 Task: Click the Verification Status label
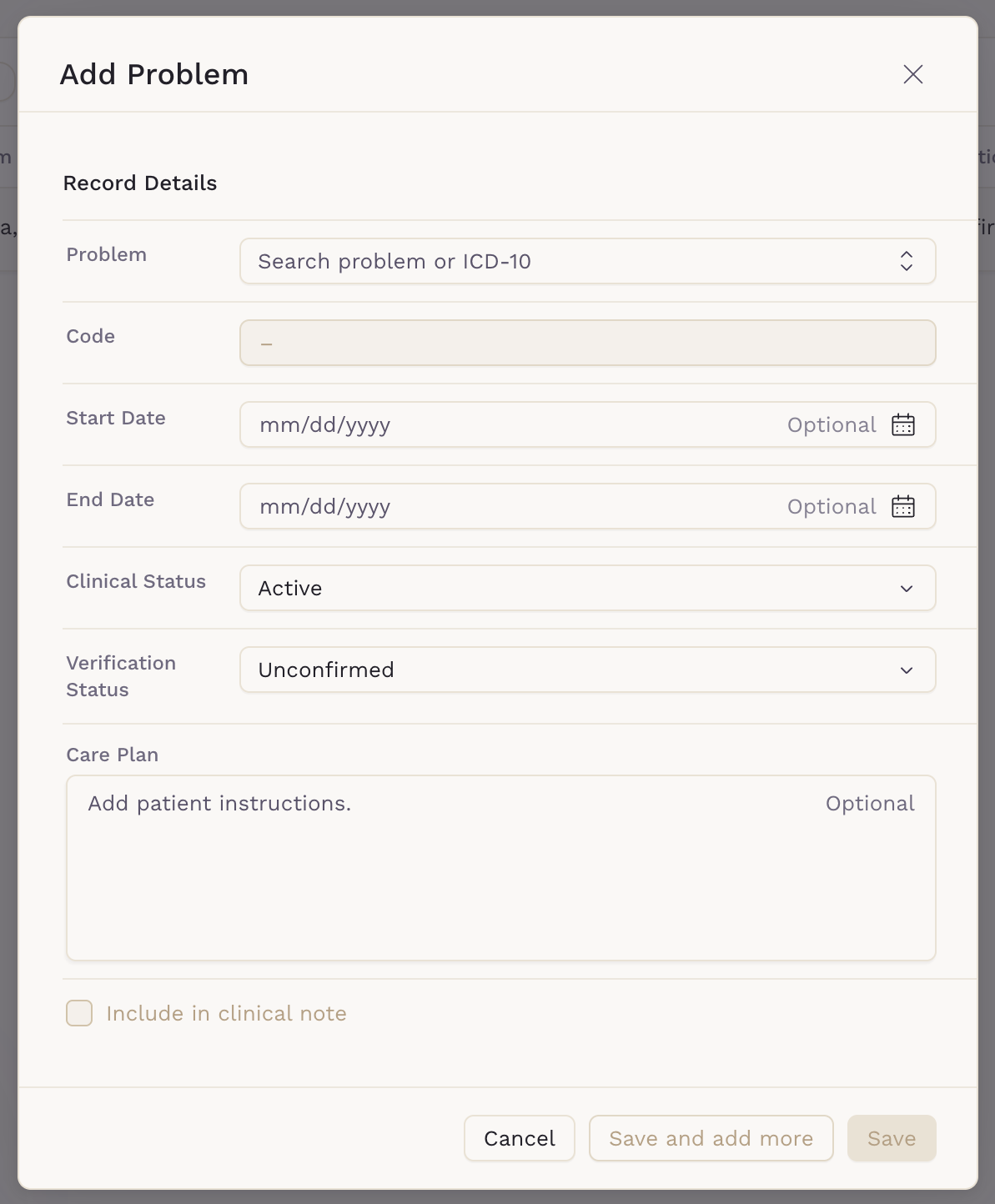(x=121, y=676)
